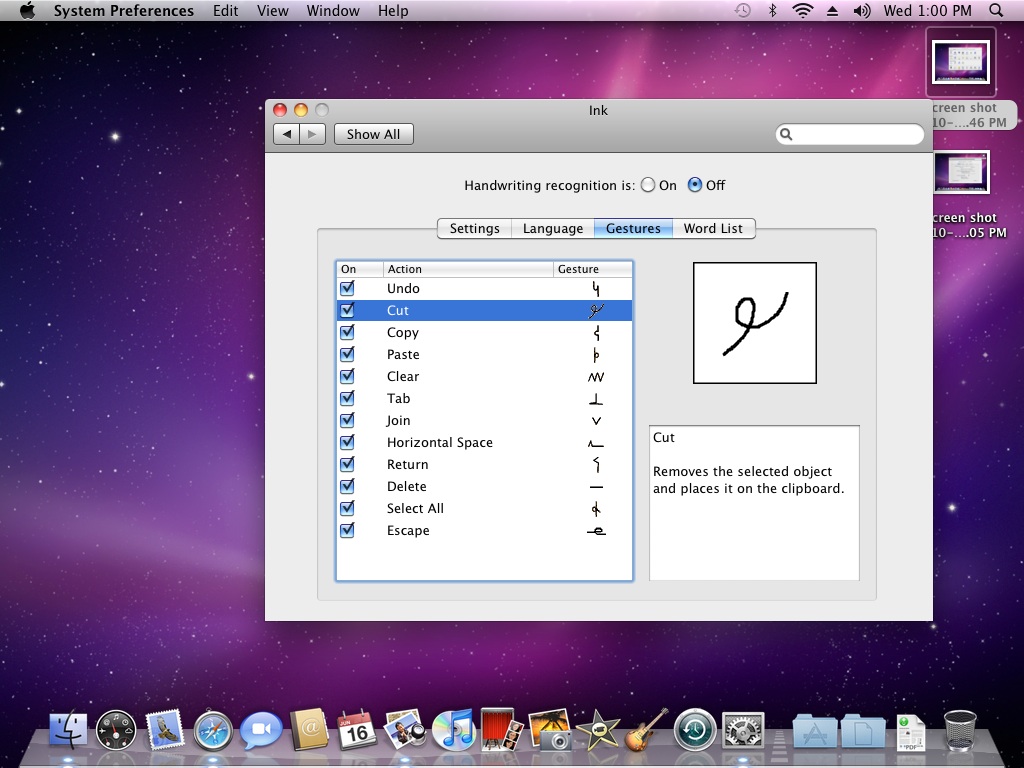Viewport: 1024px width, 768px height.
Task: Open the Help menu
Action: pos(392,10)
